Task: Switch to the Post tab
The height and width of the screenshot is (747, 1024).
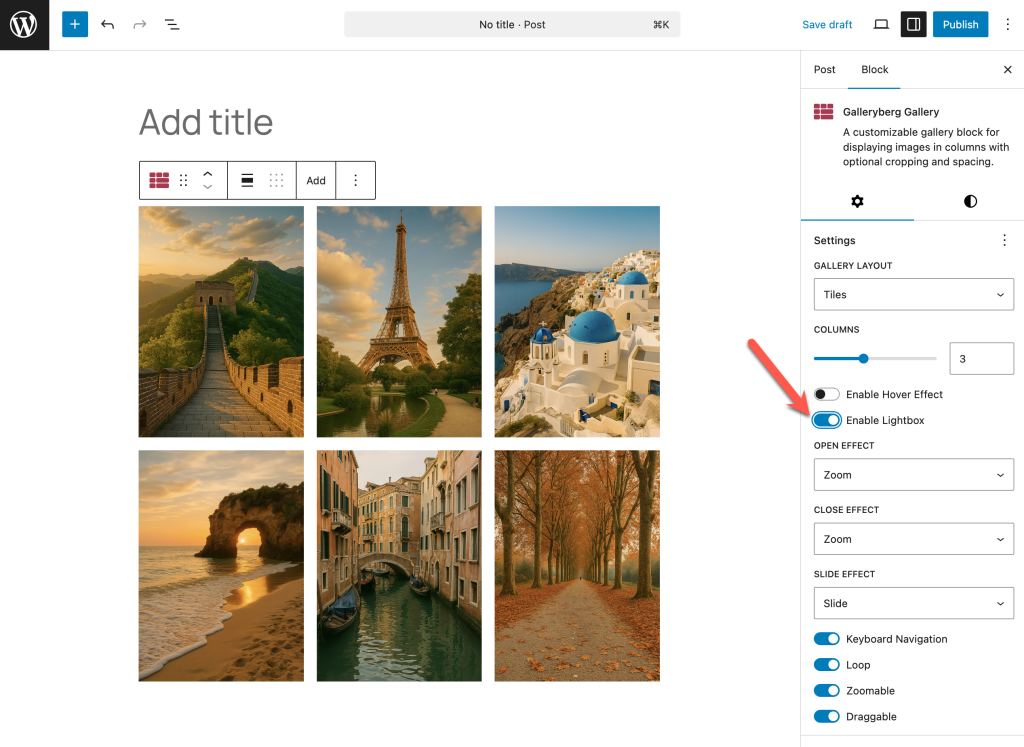Action: tap(825, 69)
